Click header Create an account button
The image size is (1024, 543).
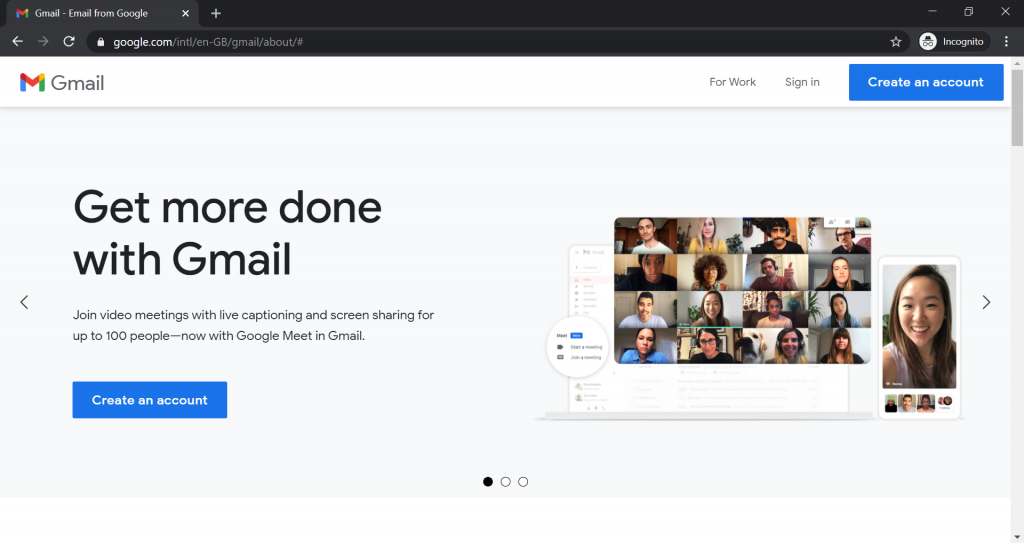tap(926, 82)
